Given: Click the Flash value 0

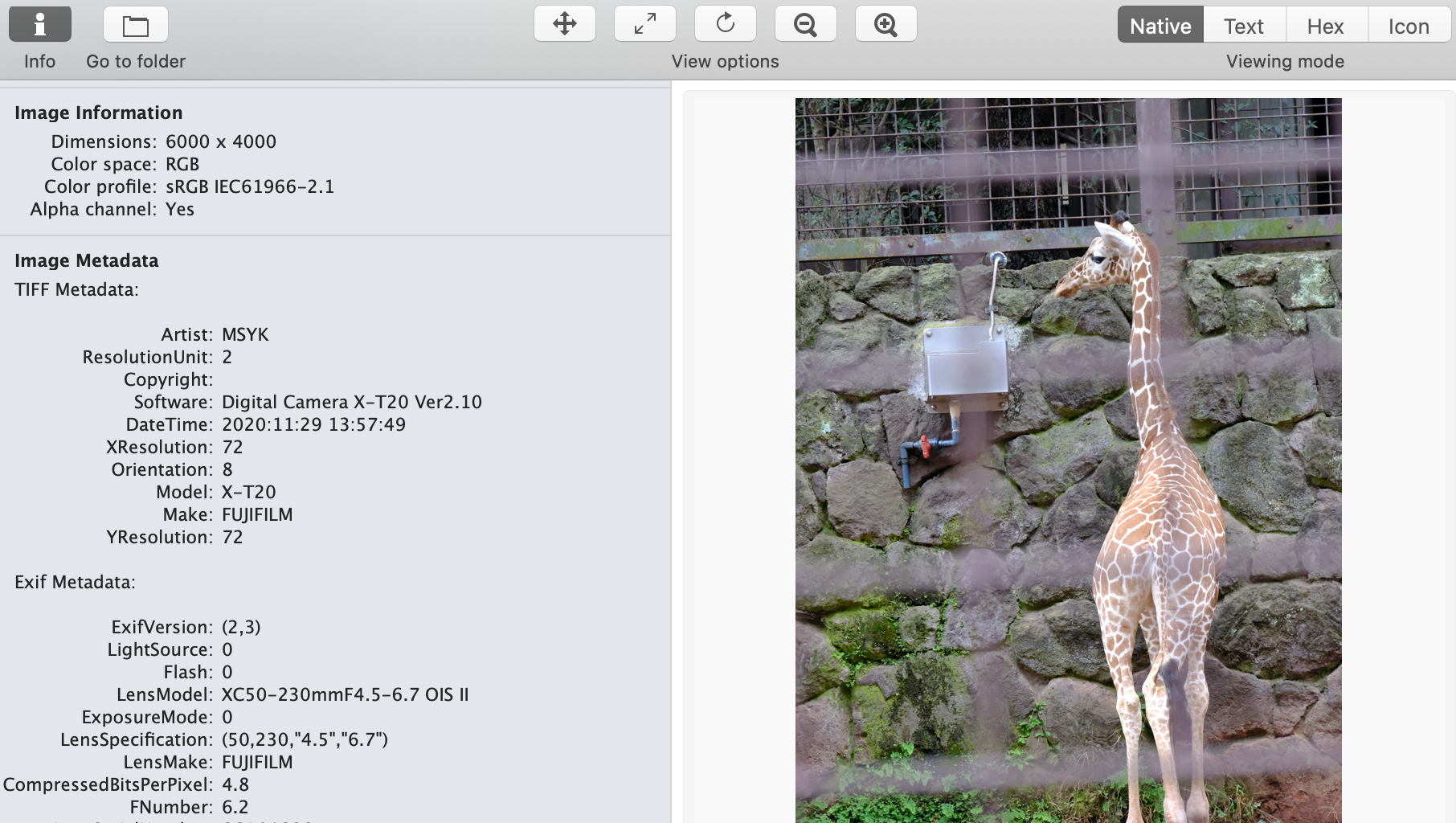Looking at the screenshot, I should click(227, 672).
